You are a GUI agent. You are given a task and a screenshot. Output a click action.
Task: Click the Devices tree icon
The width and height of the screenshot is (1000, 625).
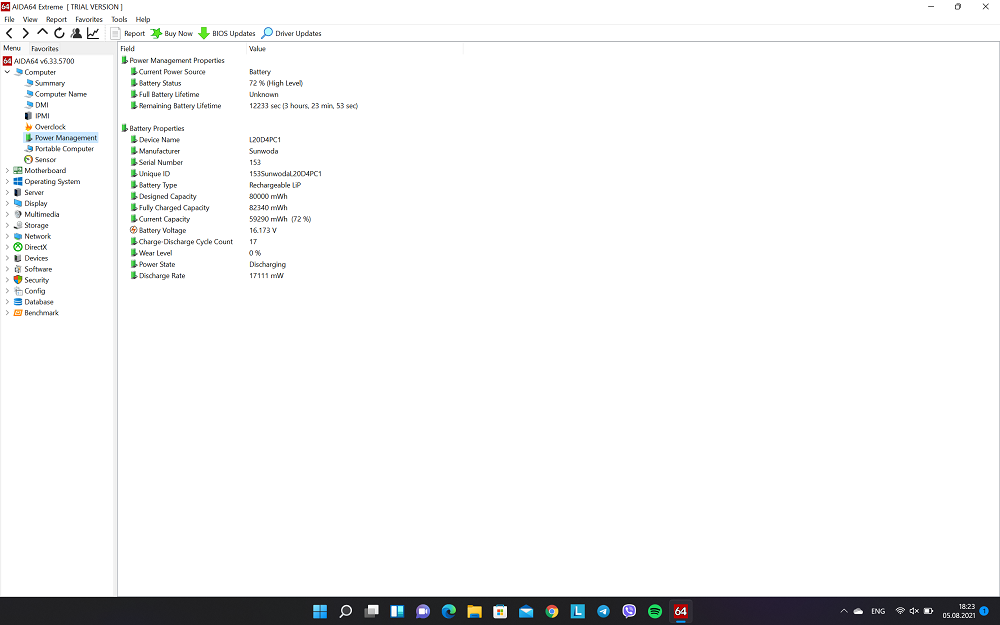coord(18,258)
